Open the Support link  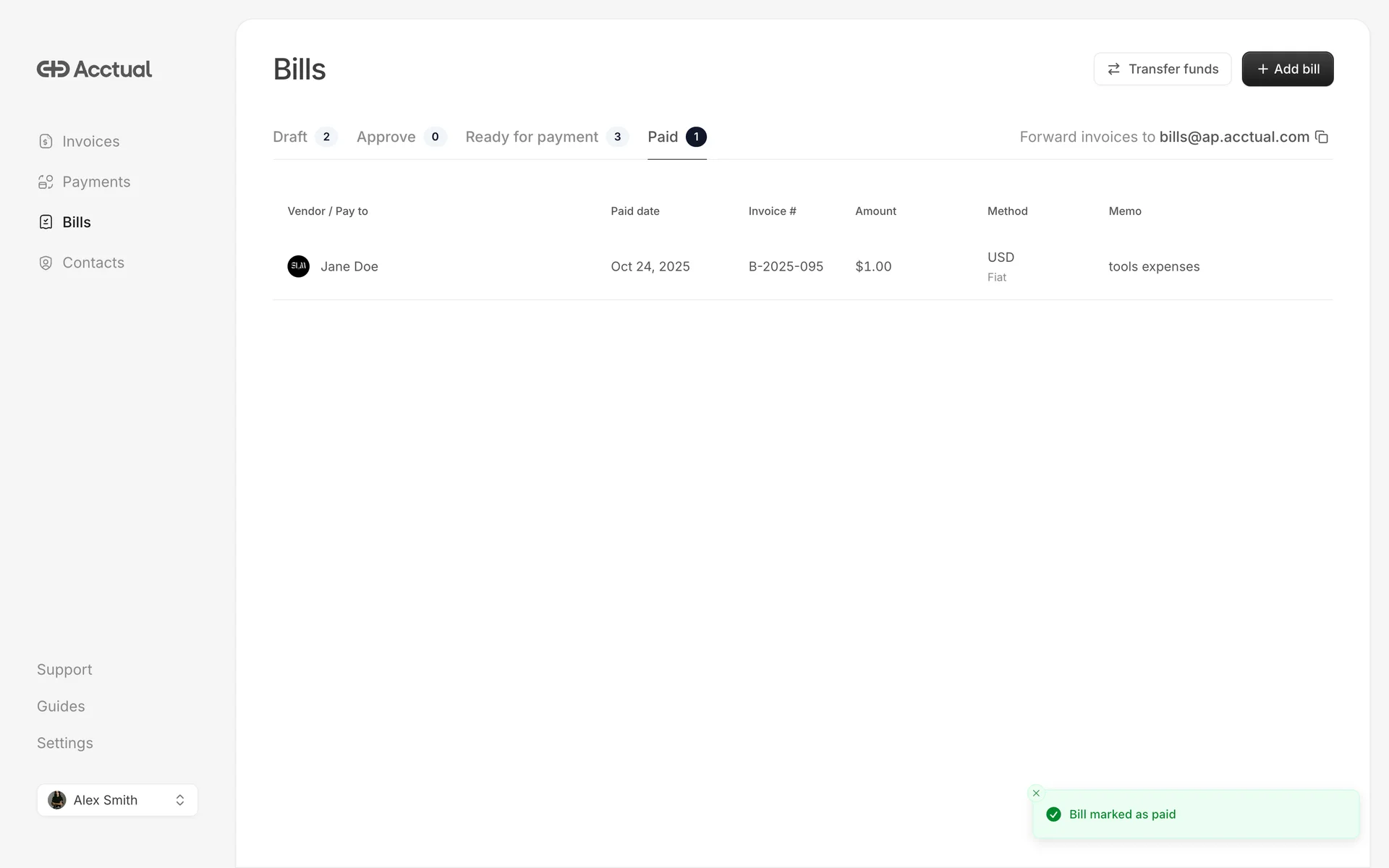tap(64, 669)
